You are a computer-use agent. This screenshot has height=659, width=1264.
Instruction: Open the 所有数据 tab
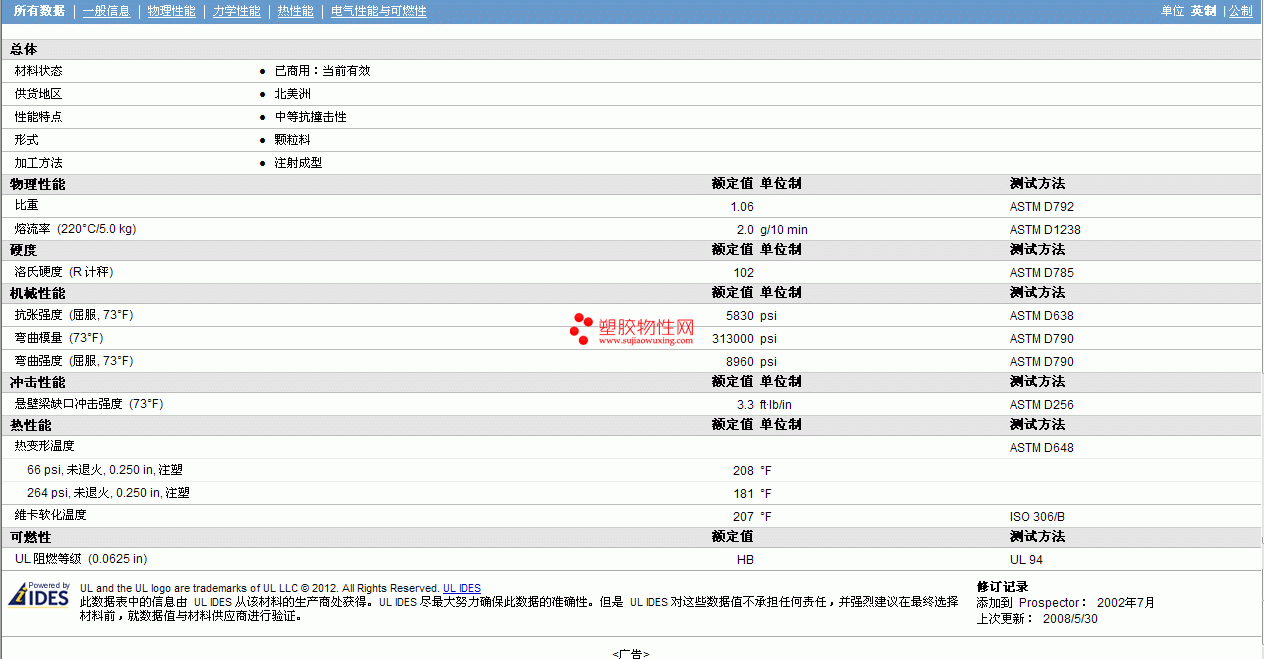coord(39,11)
